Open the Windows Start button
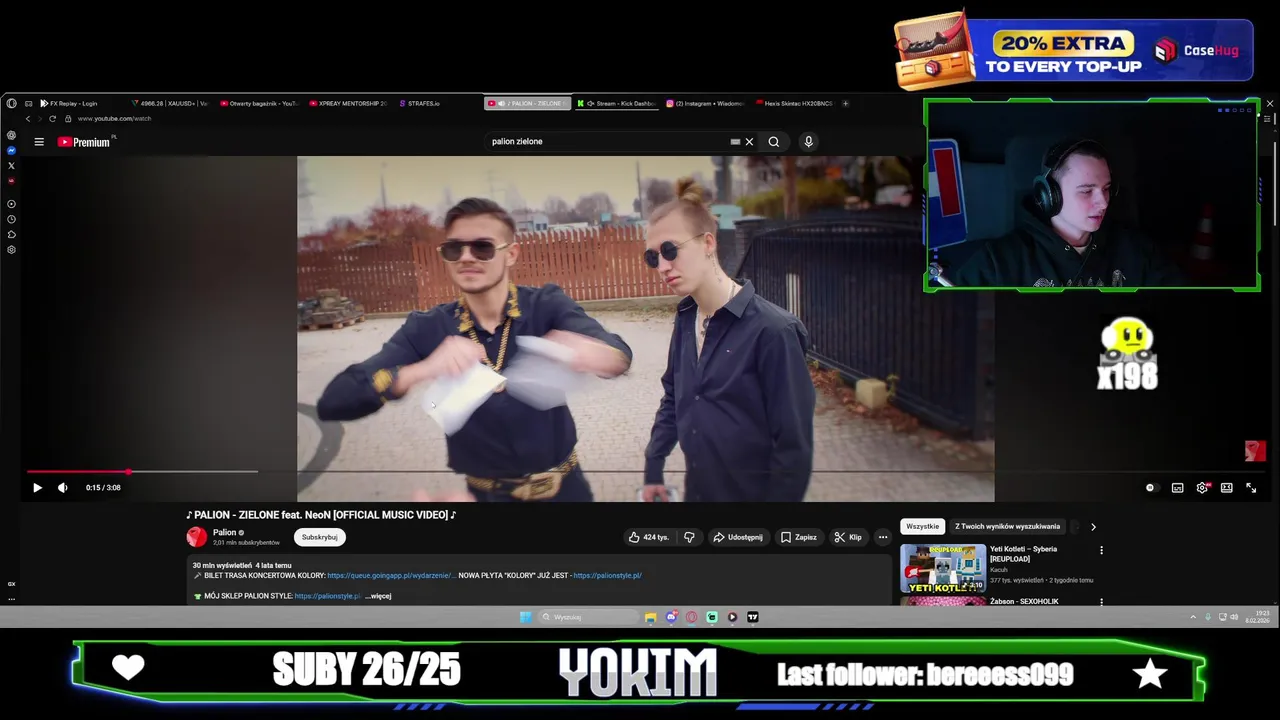This screenshot has width=1280, height=720. (x=525, y=617)
